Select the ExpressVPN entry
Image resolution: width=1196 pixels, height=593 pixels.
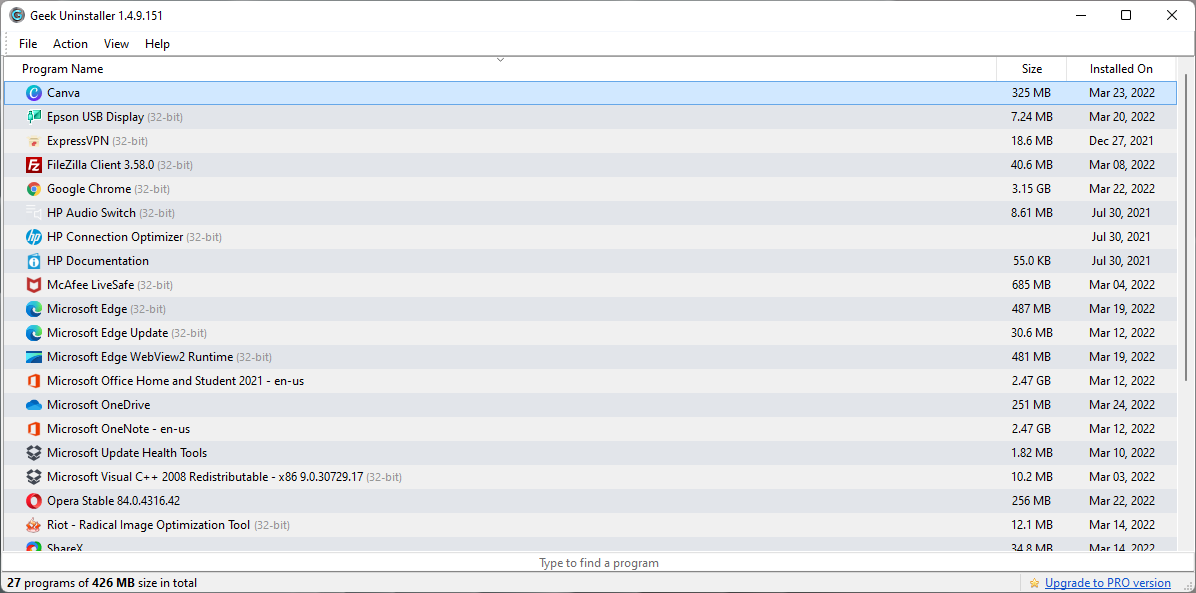click(x=590, y=141)
